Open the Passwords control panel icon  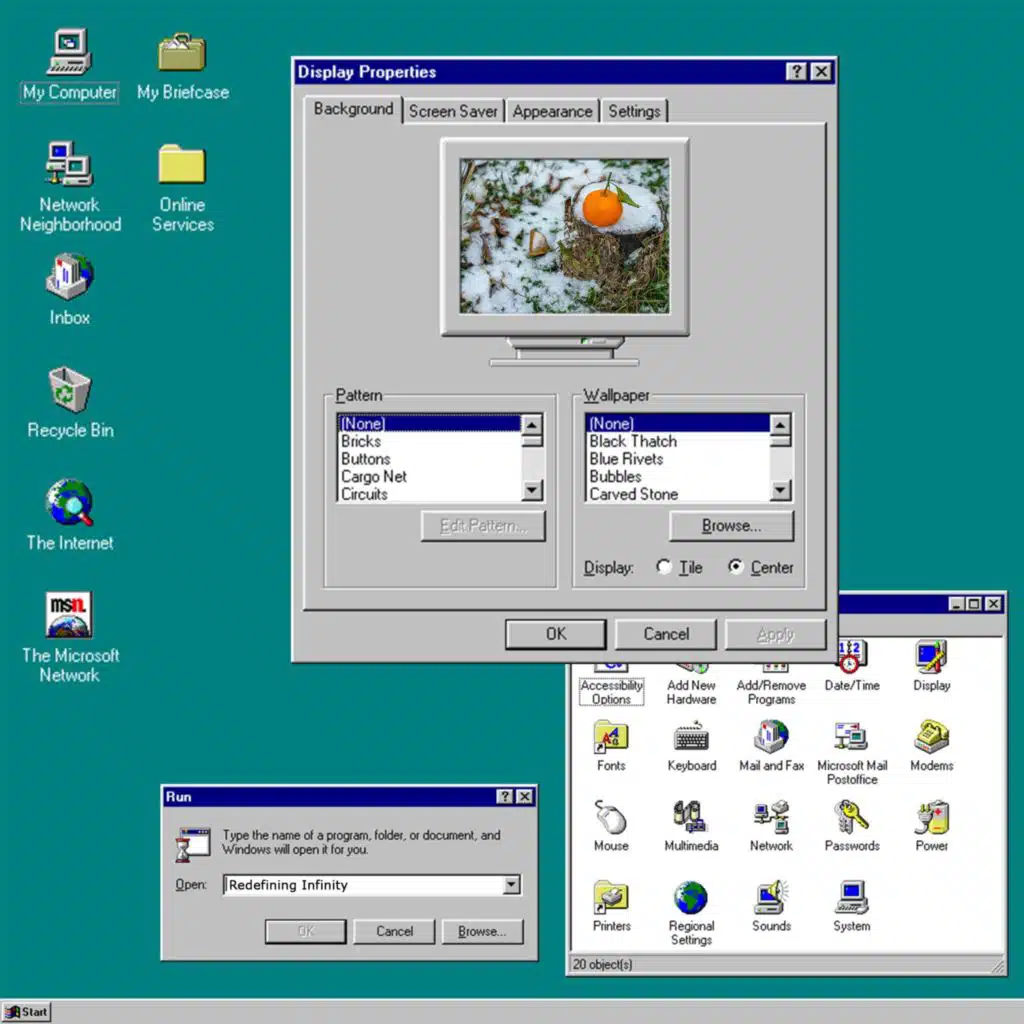851,818
